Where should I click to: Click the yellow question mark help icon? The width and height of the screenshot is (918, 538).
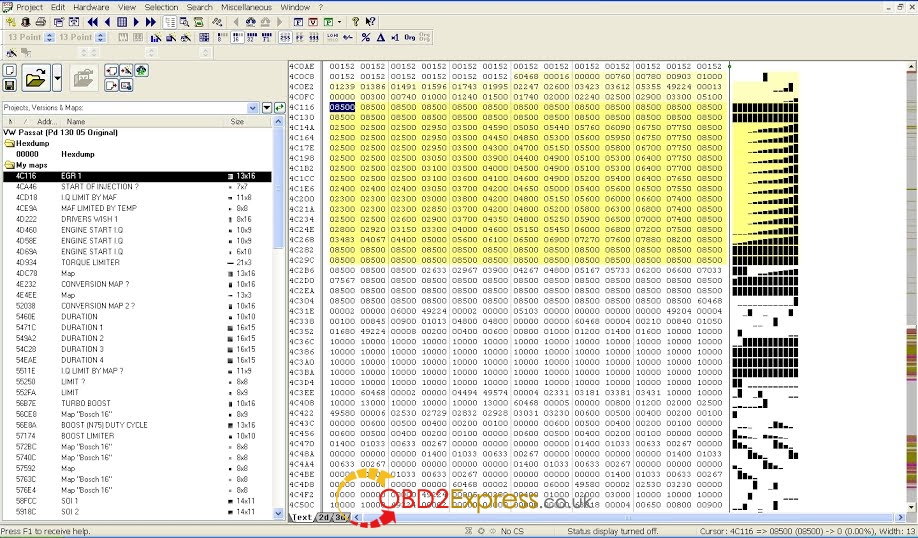tap(355, 21)
